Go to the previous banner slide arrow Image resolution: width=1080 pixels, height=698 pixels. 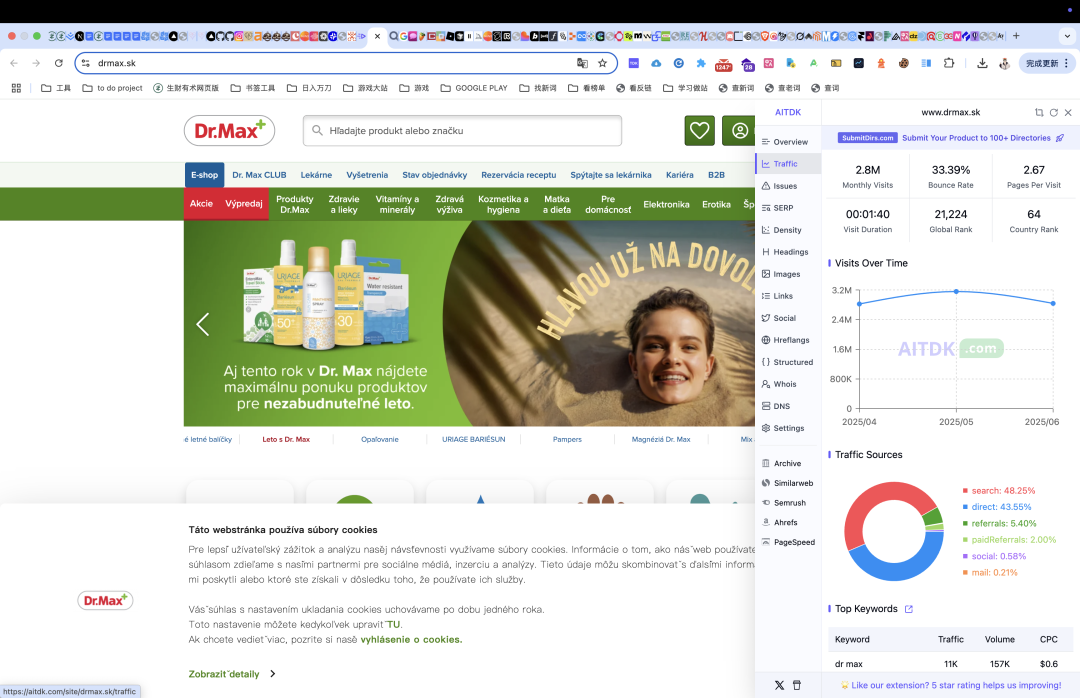coord(202,324)
